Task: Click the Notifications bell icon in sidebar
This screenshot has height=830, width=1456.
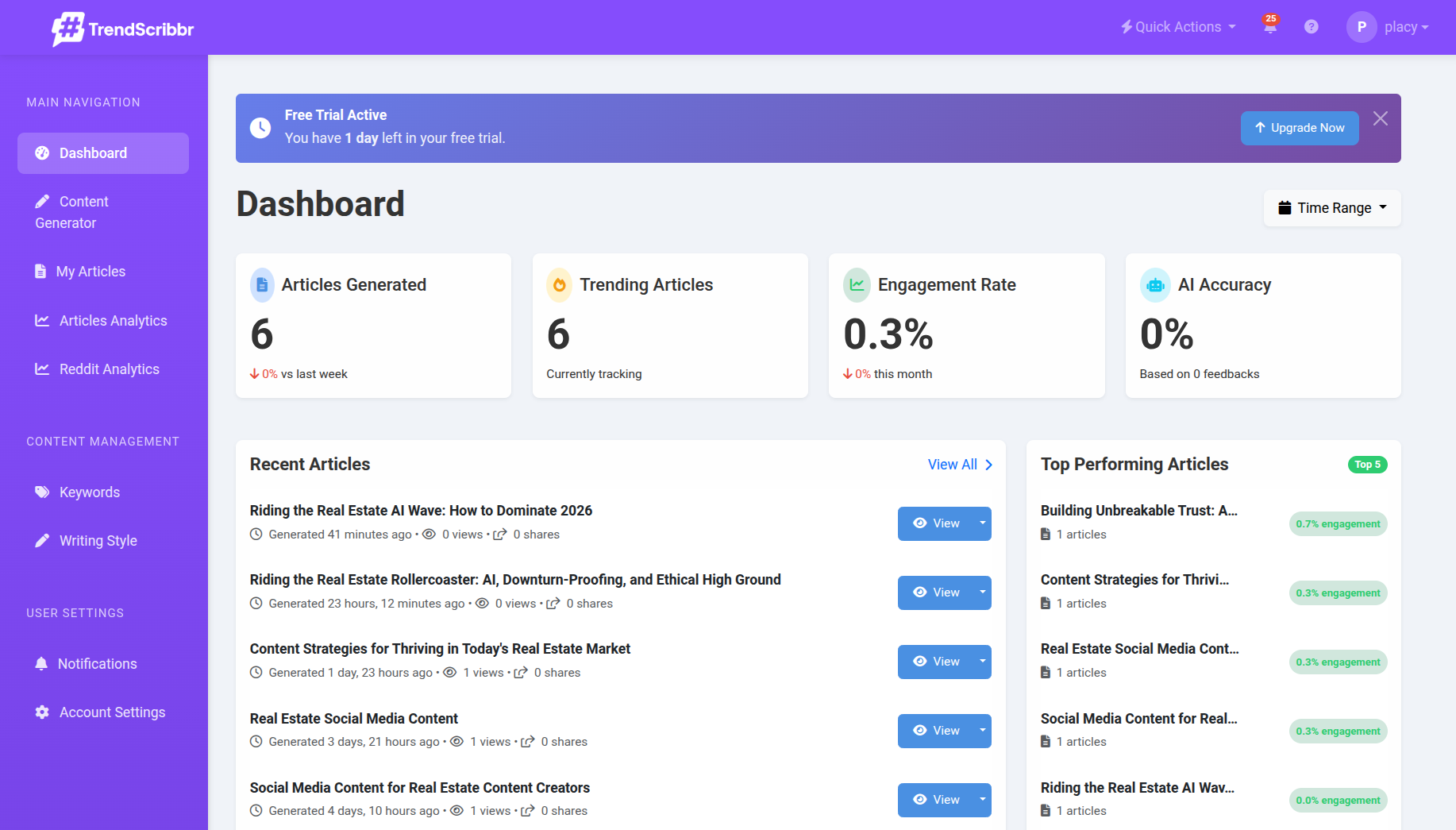Action: 41,664
